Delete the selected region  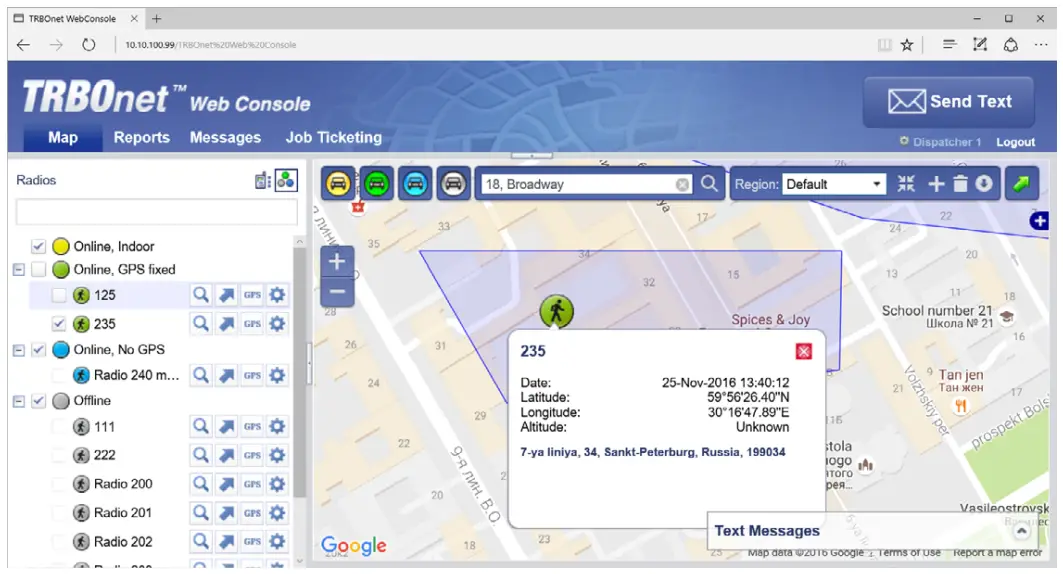click(x=960, y=184)
